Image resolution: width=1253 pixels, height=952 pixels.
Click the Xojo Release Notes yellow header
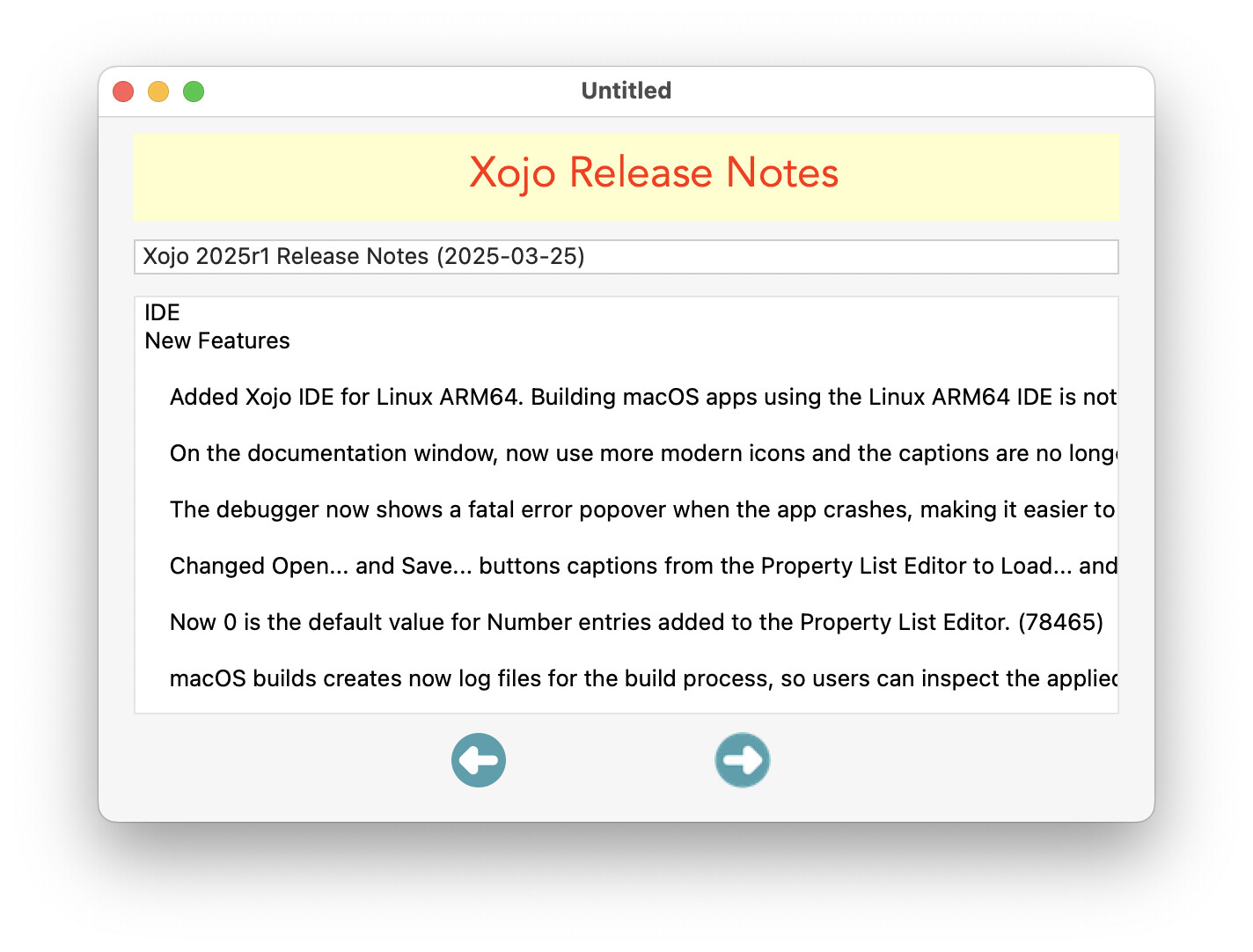click(626, 177)
